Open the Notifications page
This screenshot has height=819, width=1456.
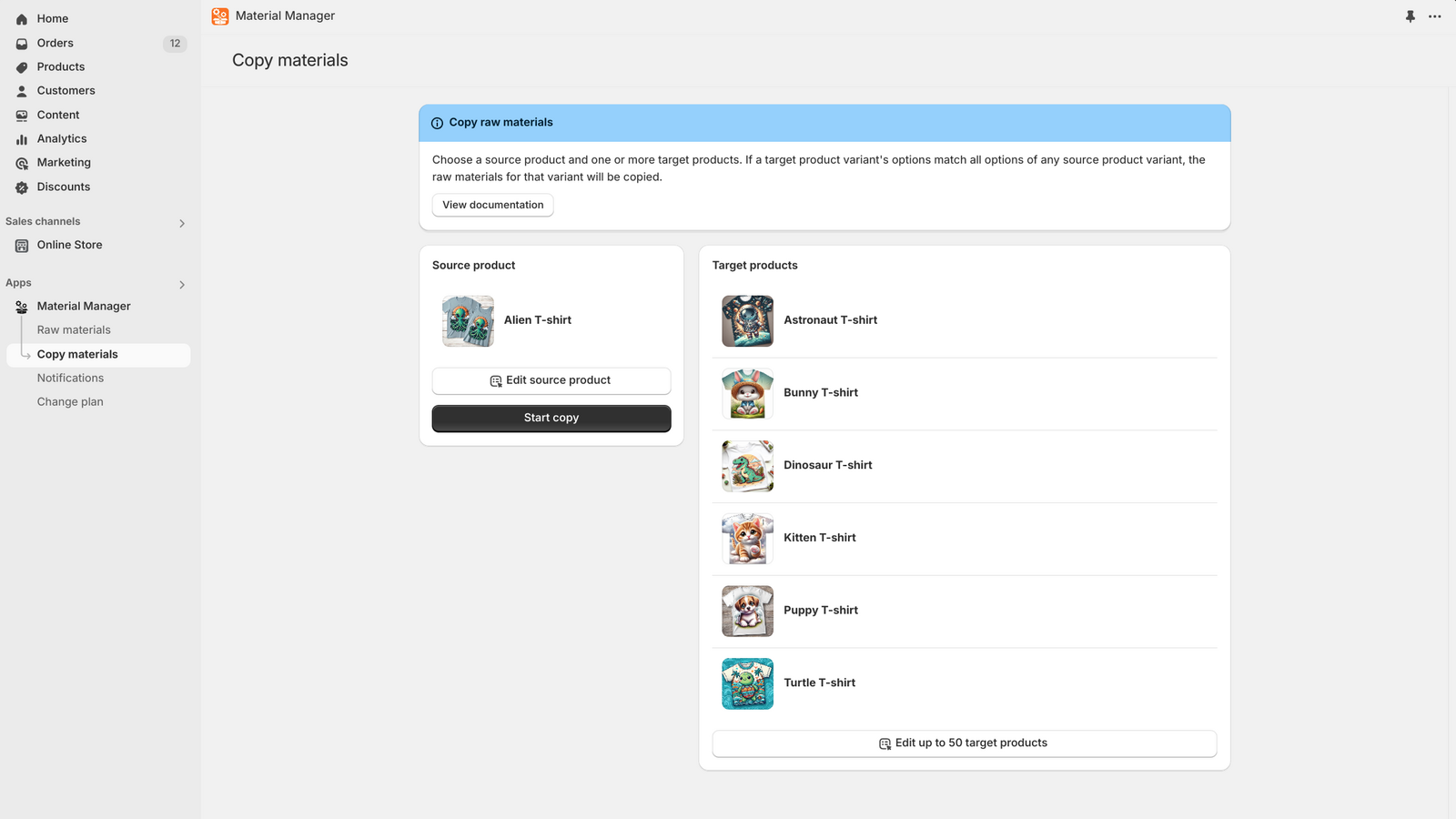[70, 378]
